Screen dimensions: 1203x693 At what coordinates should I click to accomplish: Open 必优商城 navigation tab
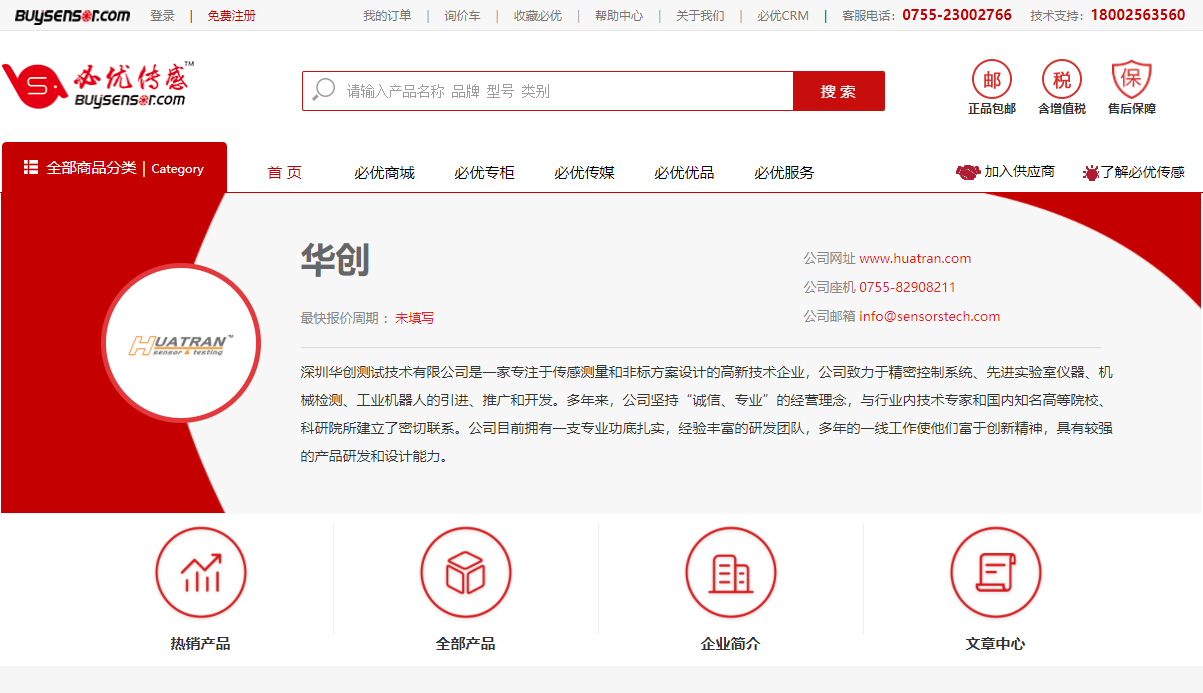point(384,172)
